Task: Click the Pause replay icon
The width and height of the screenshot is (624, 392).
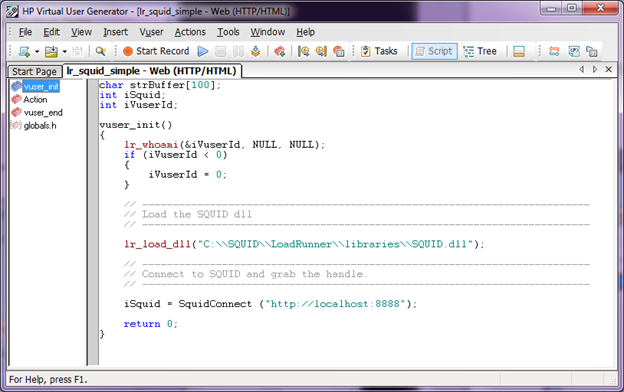Action: 238,51
